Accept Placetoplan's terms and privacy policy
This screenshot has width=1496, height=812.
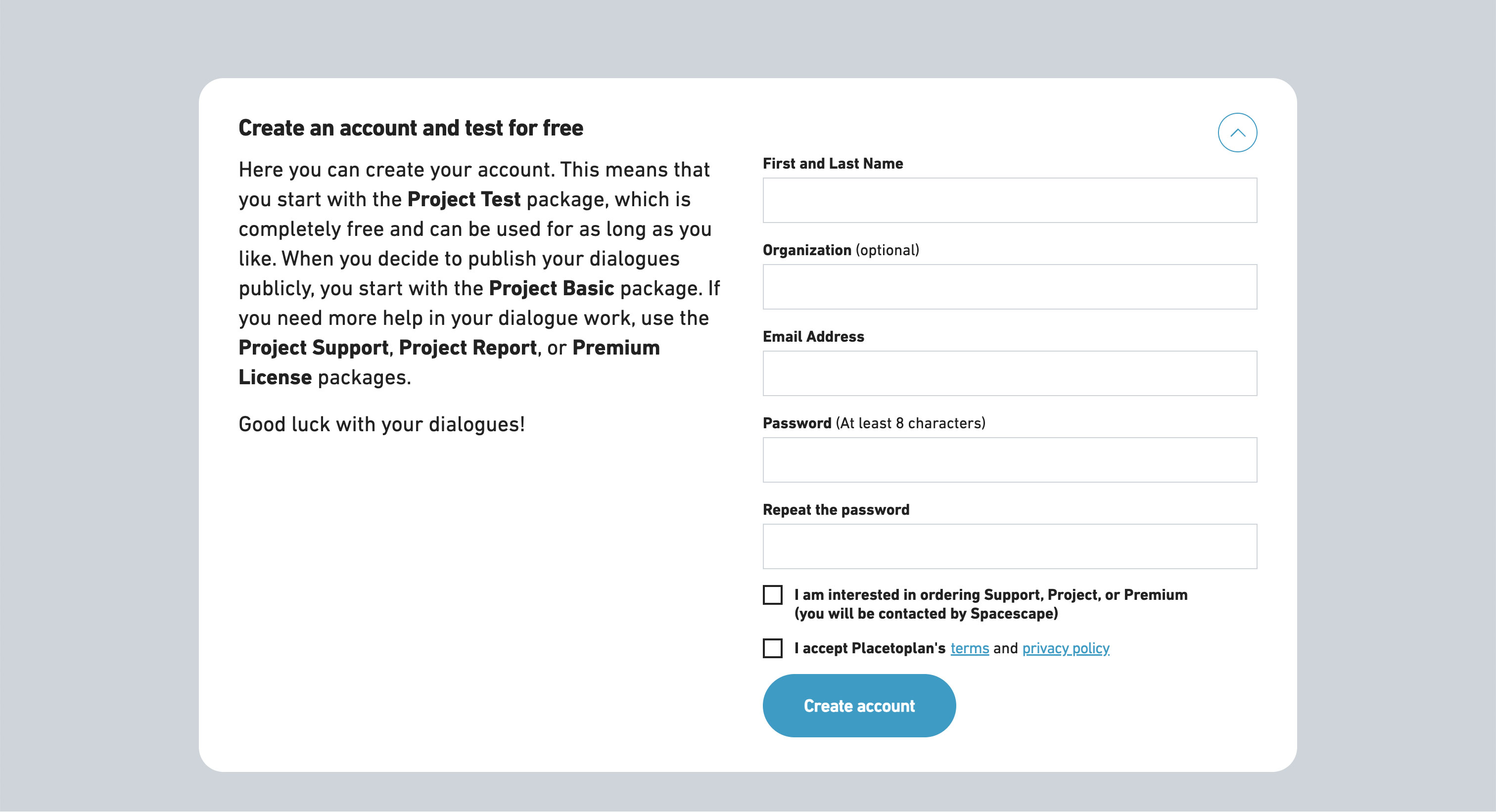(772, 648)
